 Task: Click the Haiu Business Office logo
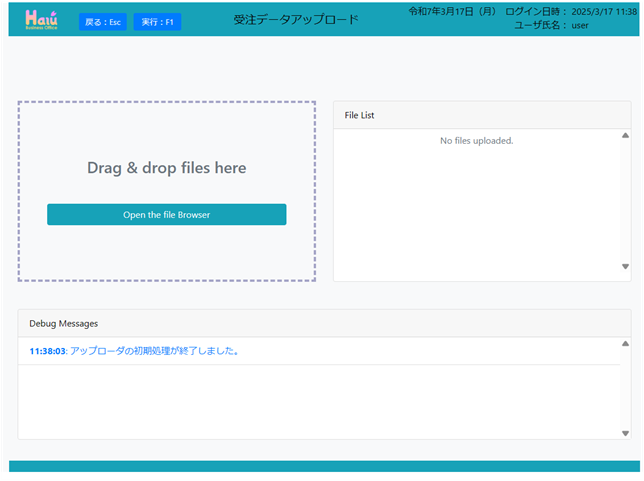click(x=41, y=20)
